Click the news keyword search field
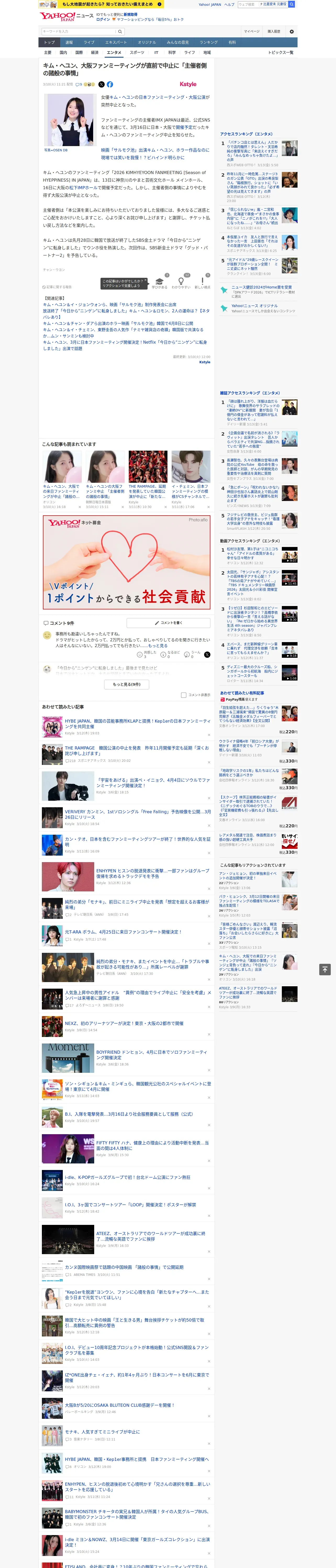The height and width of the screenshot is (1568, 336). click(x=79, y=32)
